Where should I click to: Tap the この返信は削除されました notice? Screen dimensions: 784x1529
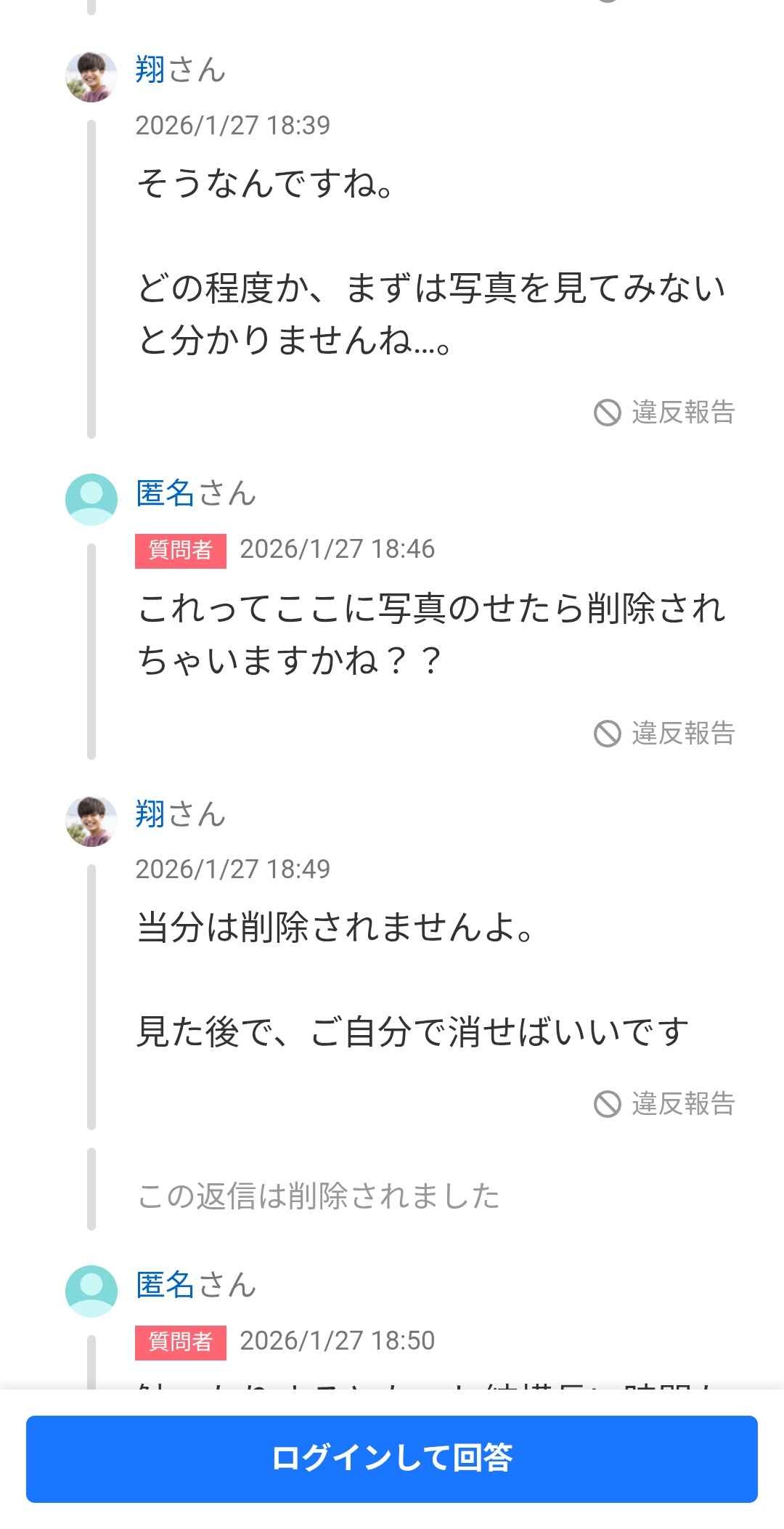point(319,1196)
